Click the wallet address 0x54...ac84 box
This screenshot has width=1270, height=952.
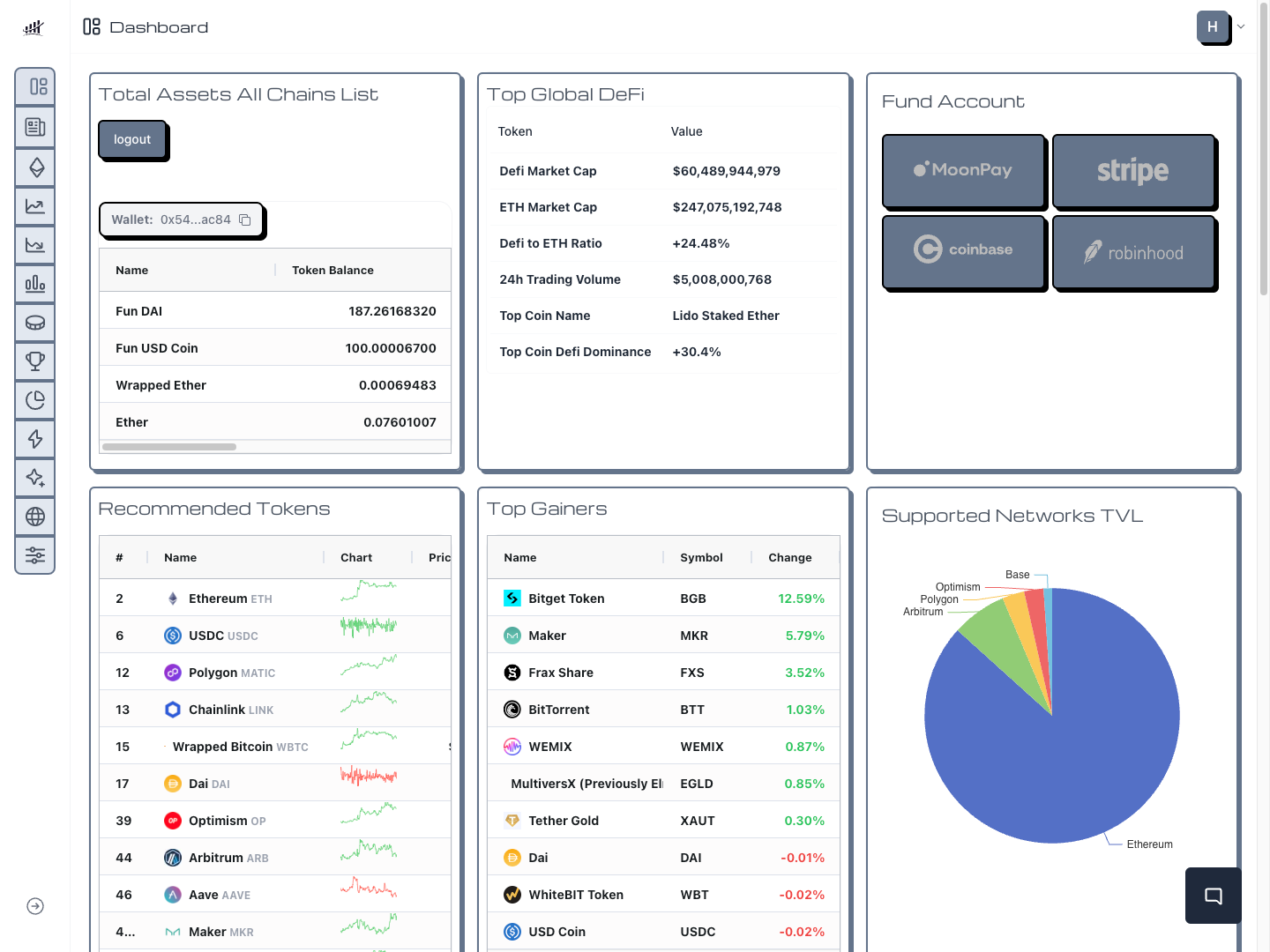[181, 219]
